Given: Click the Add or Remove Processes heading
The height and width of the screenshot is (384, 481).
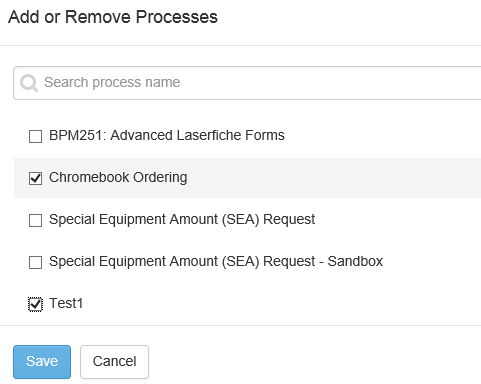Looking at the screenshot, I should [113, 17].
